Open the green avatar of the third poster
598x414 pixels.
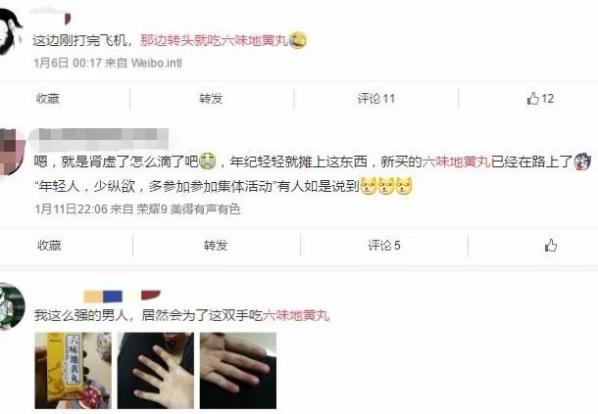[x=12, y=306]
